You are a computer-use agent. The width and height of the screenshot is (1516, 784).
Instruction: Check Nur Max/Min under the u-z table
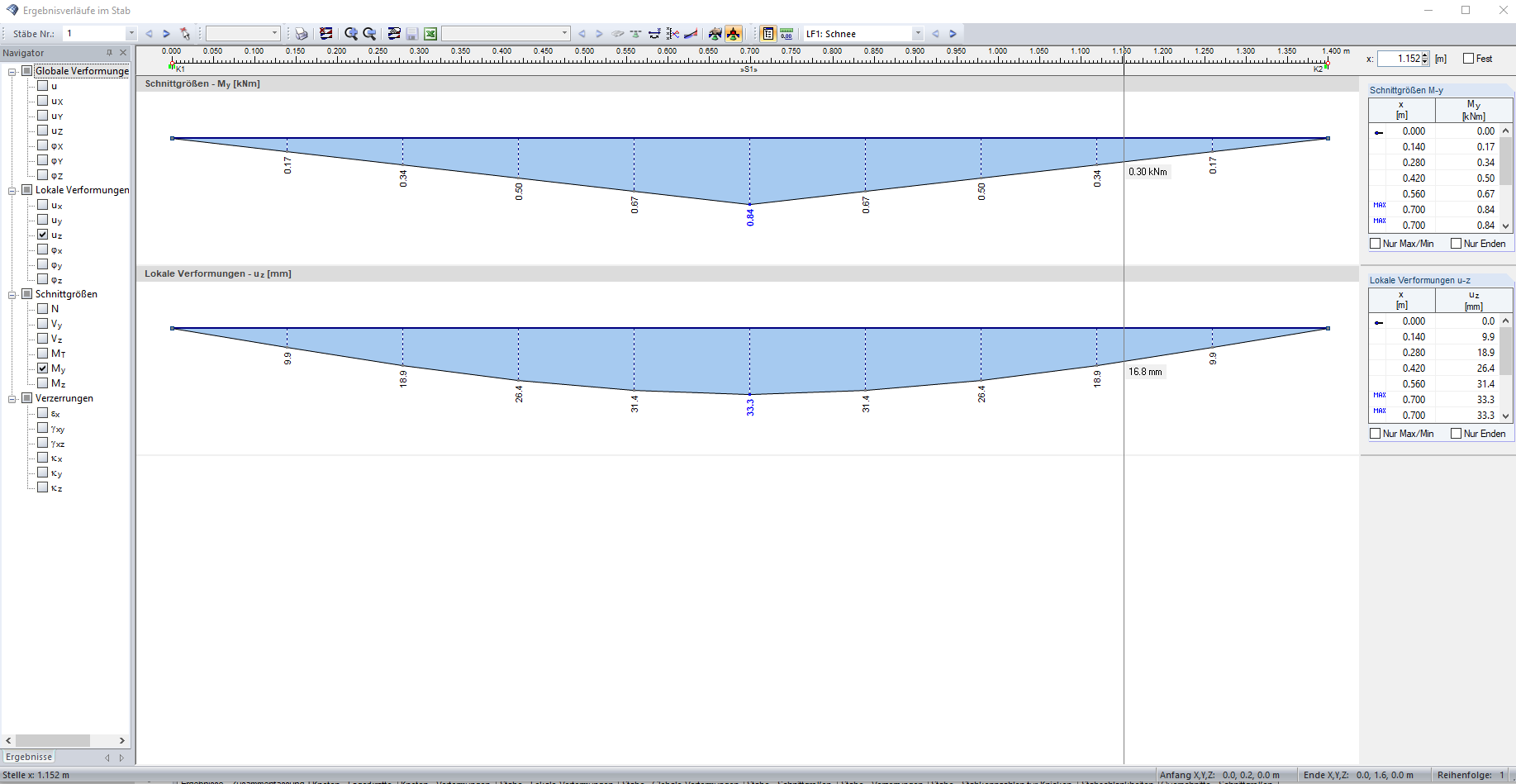pyautogui.click(x=1376, y=434)
